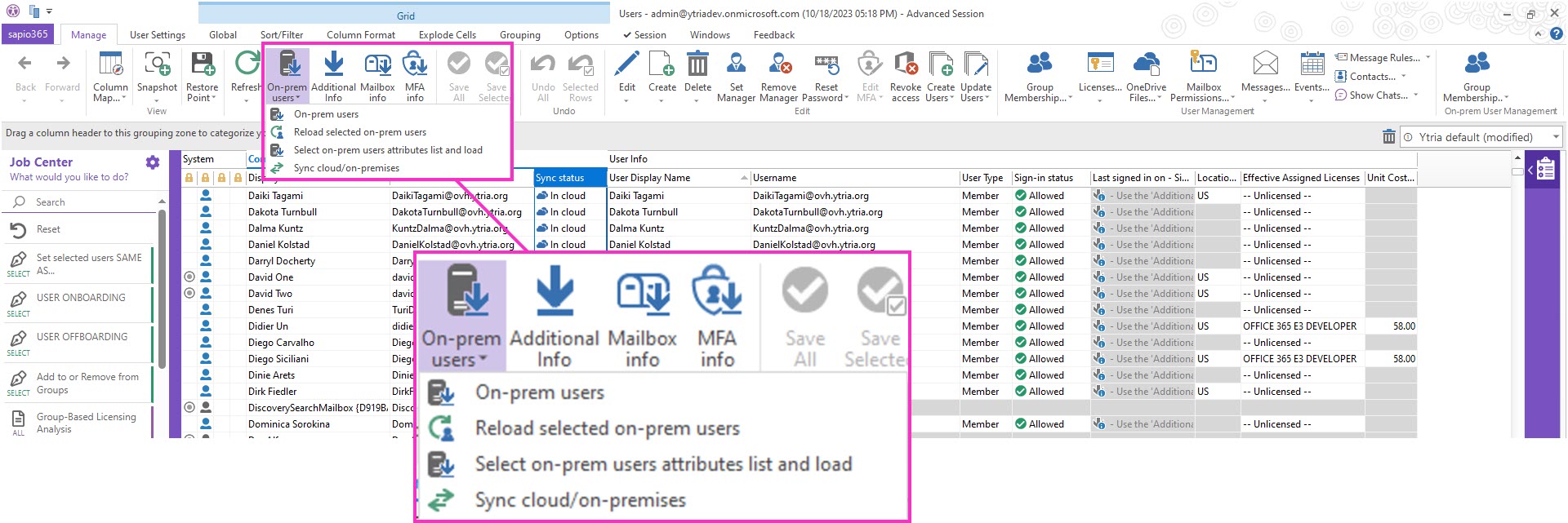Image resolution: width=1568 pixels, height=523 pixels.
Task: Select the Darryl Docherty row
Action: click(x=282, y=261)
